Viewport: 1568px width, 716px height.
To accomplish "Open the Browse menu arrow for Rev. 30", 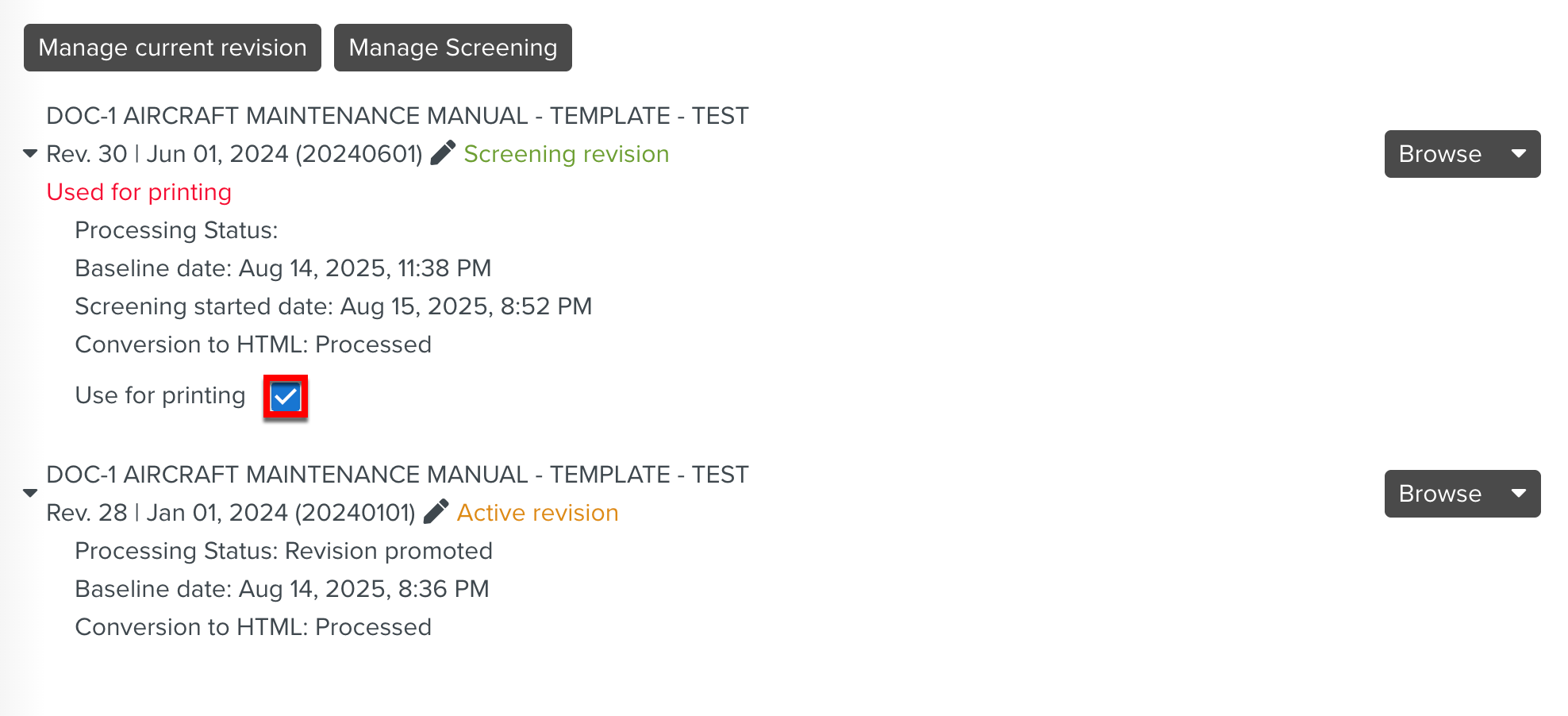I will pos(1518,154).
